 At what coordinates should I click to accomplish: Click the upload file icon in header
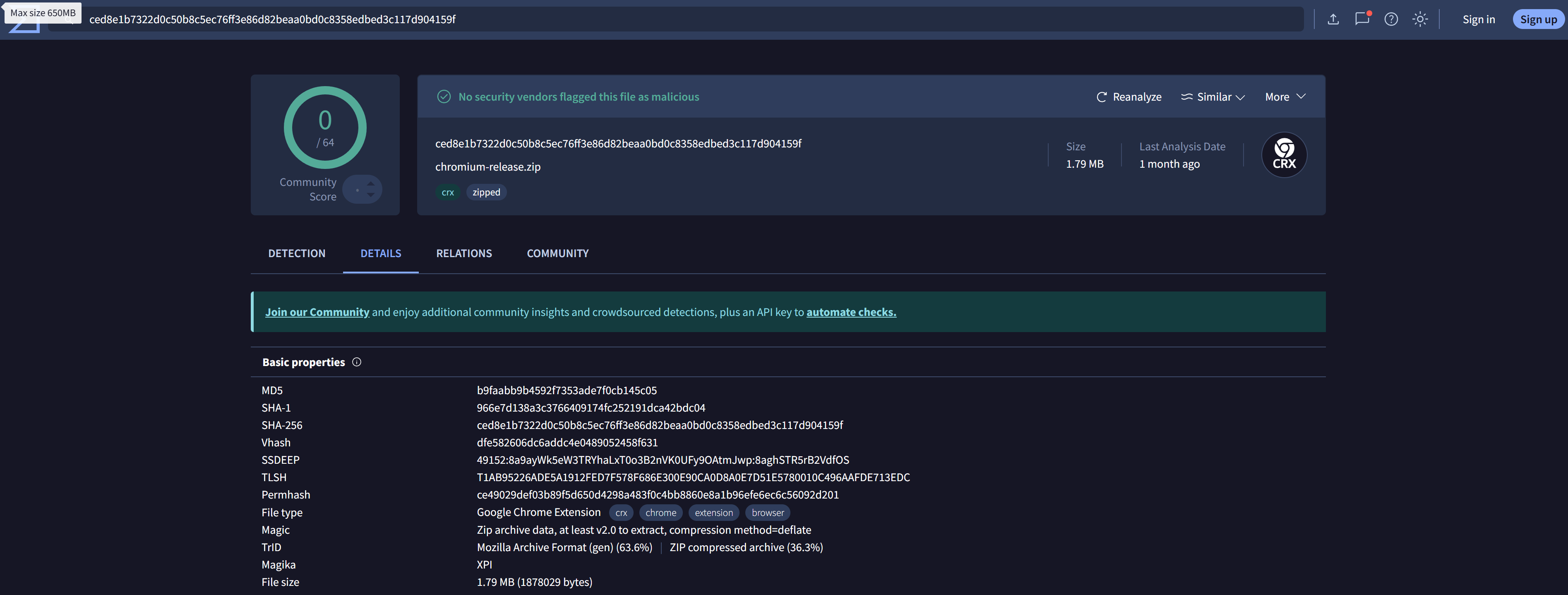(x=1333, y=19)
